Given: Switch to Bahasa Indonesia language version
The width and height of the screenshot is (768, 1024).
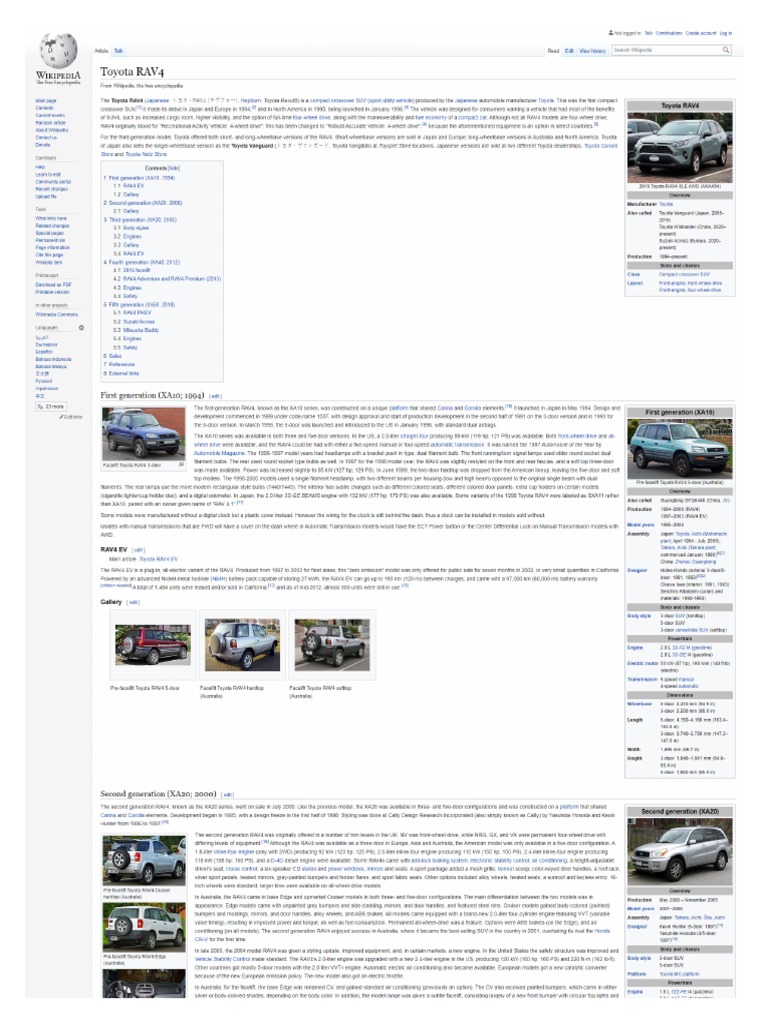Looking at the screenshot, I should click(54, 359).
